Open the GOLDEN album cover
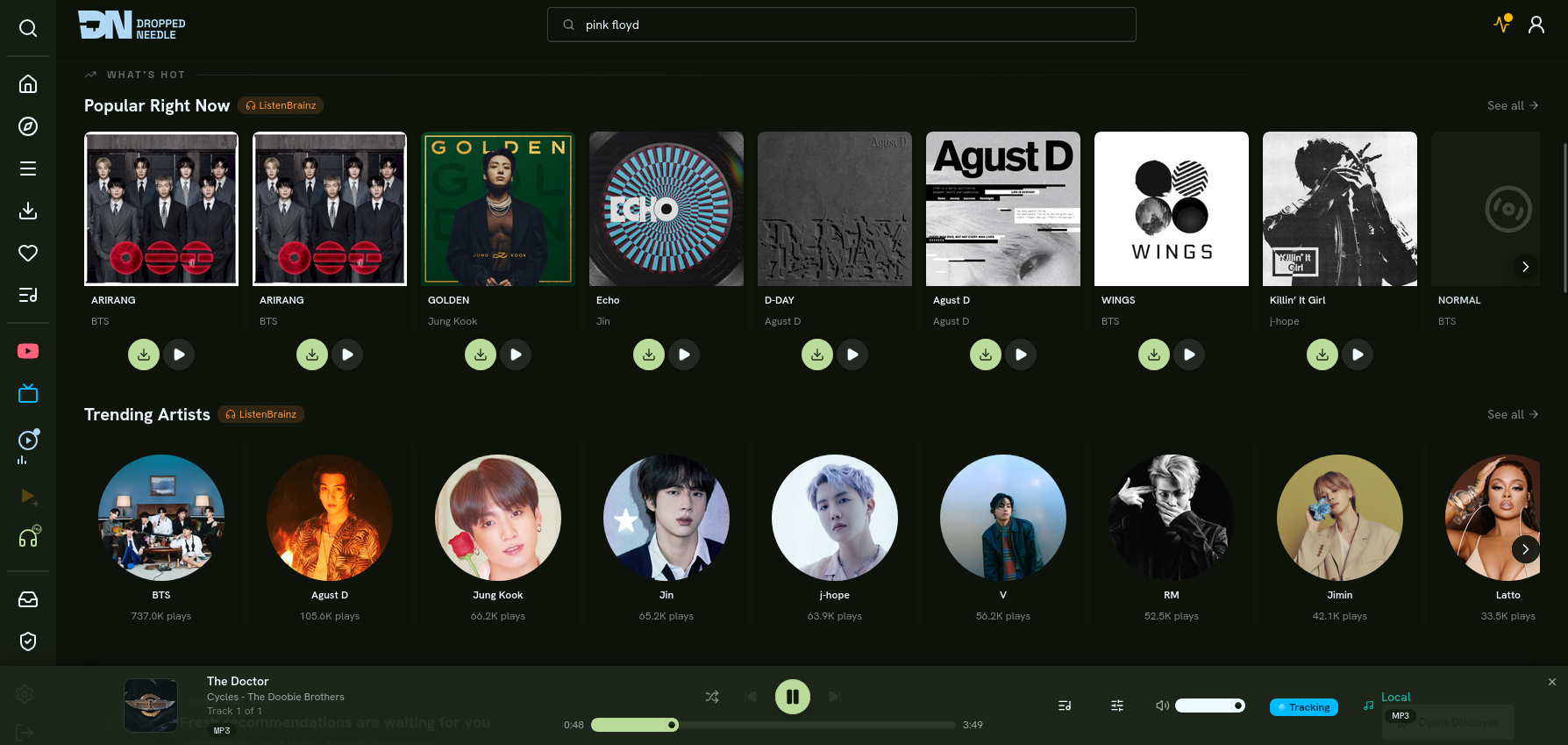Screen dimensions: 1568x745 click(x=498, y=209)
